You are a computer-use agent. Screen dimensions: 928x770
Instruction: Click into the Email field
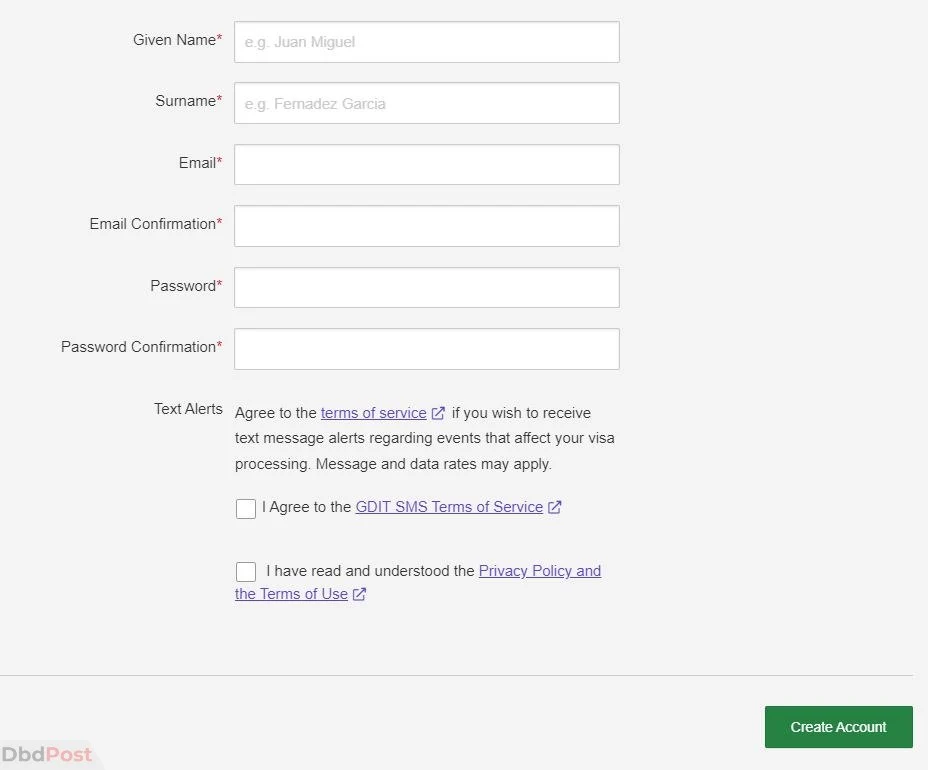[x=427, y=165]
